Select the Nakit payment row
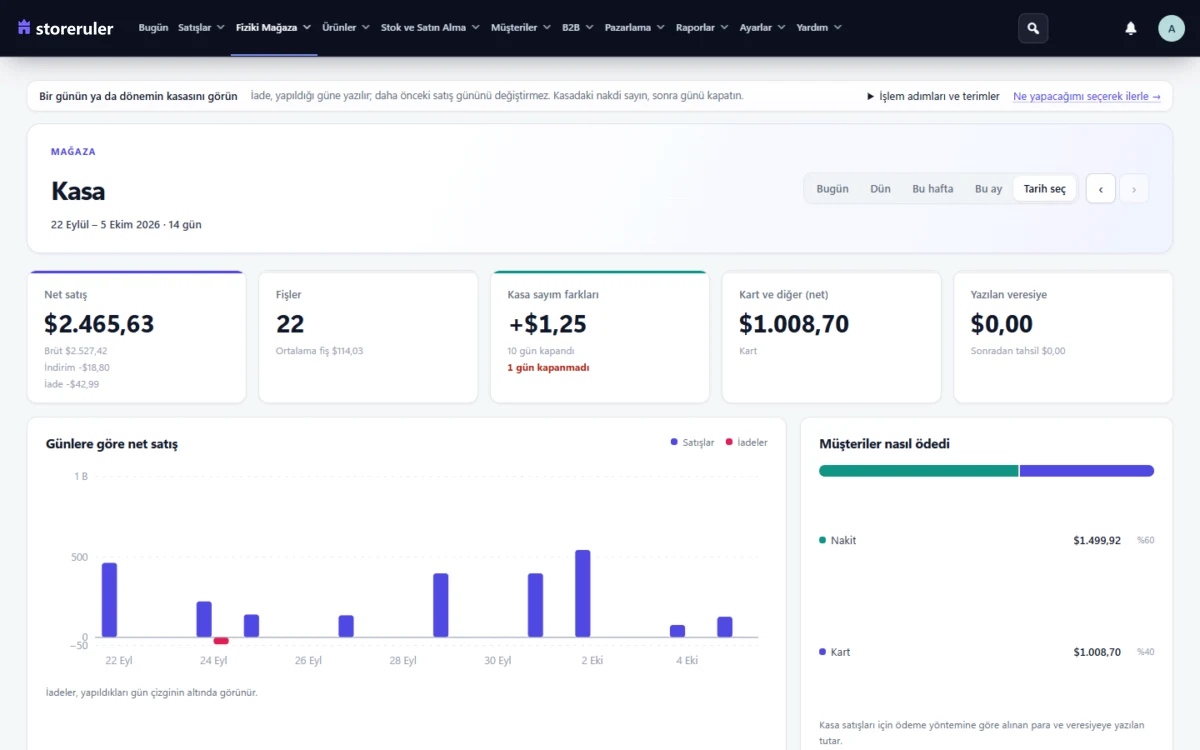The width and height of the screenshot is (1200, 750). pyautogui.click(x=986, y=540)
